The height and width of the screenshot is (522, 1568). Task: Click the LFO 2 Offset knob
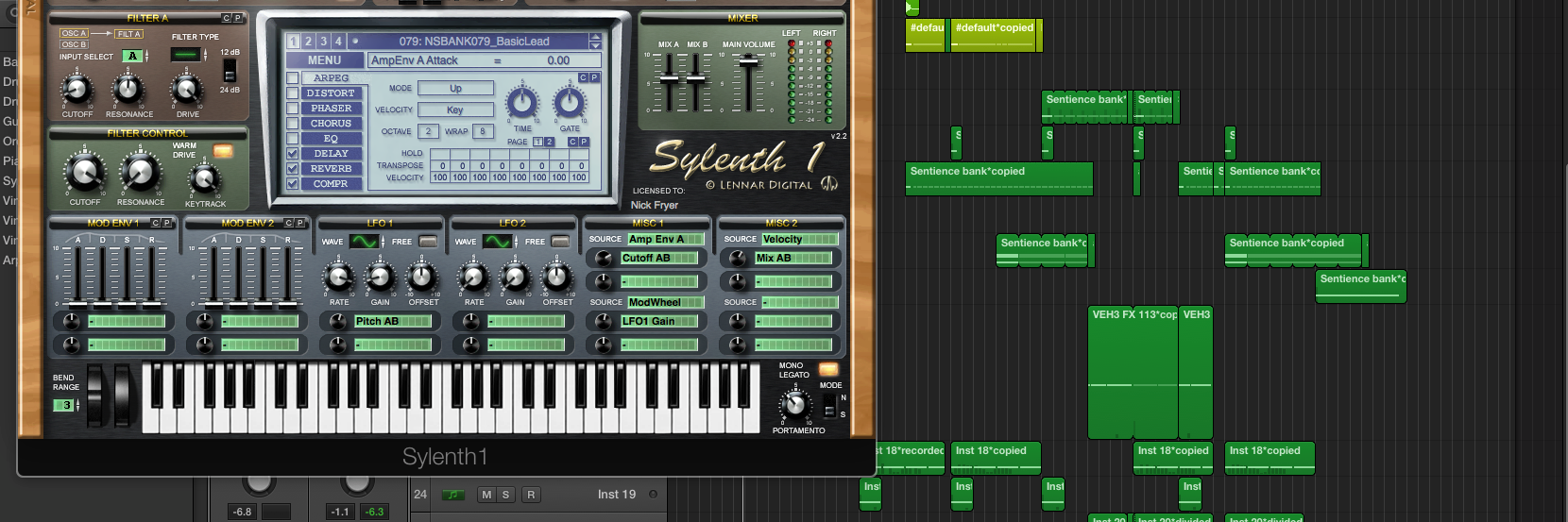pyautogui.click(x=556, y=278)
